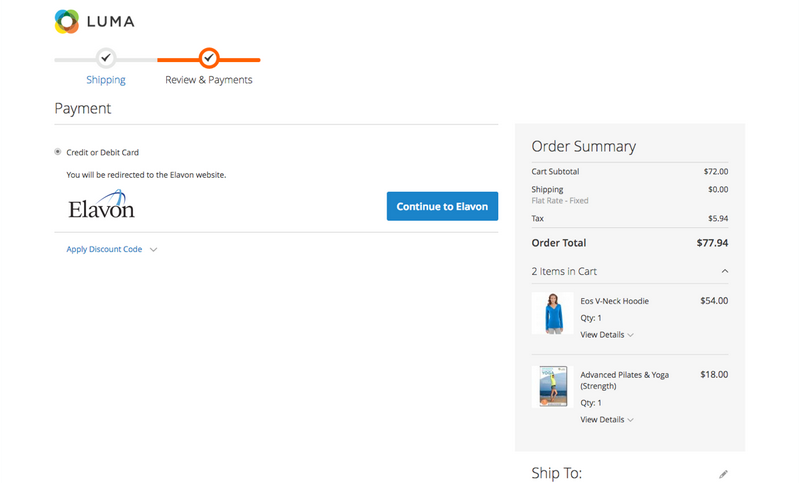799x483 pixels.
Task: Expand View Details for Advanced Pilates & Yoga
Action: tap(606, 420)
